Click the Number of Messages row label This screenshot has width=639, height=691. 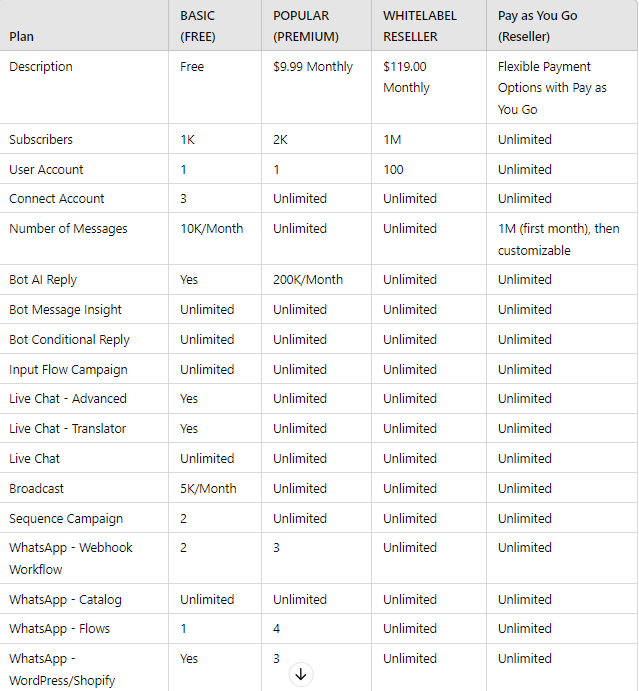(x=68, y=229)
